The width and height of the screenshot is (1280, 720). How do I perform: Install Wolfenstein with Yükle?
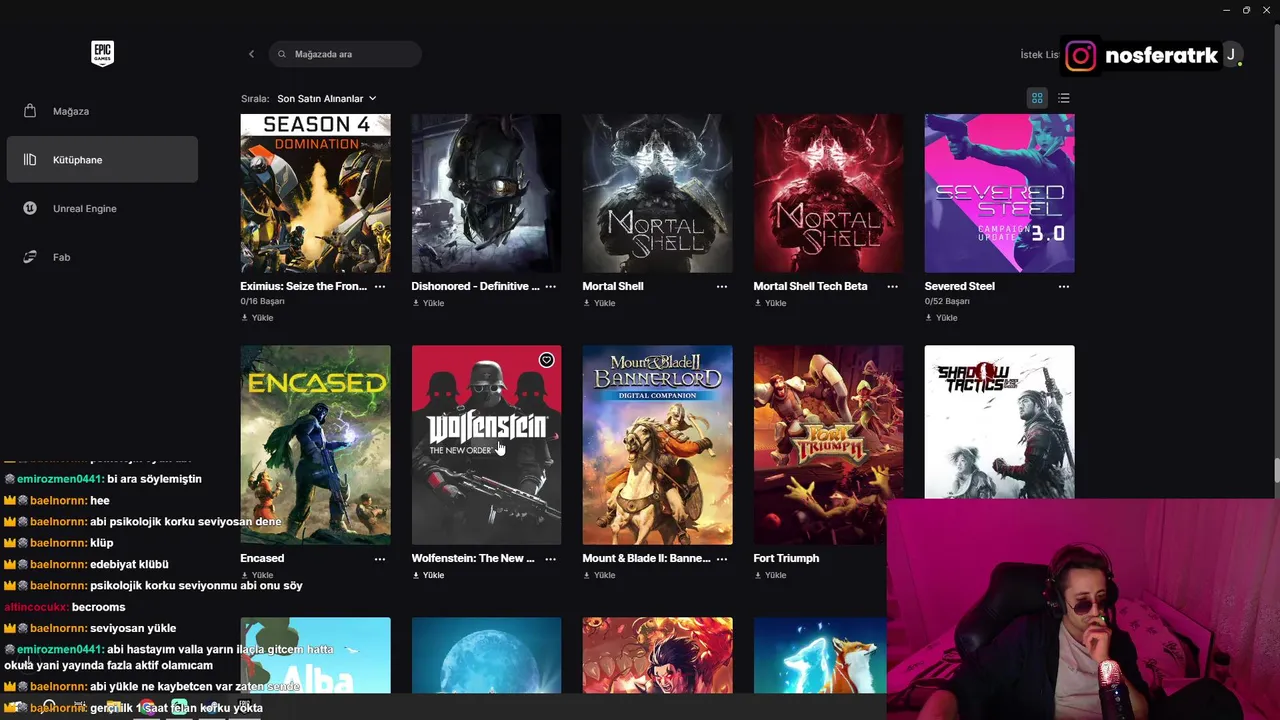point(428,575)
